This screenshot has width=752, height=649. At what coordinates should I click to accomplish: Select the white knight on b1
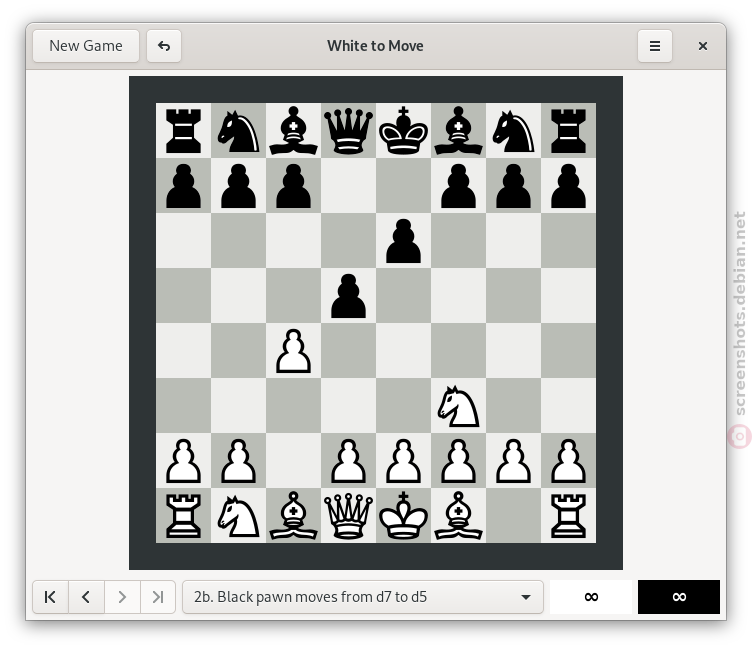click(x=238, y=516)
